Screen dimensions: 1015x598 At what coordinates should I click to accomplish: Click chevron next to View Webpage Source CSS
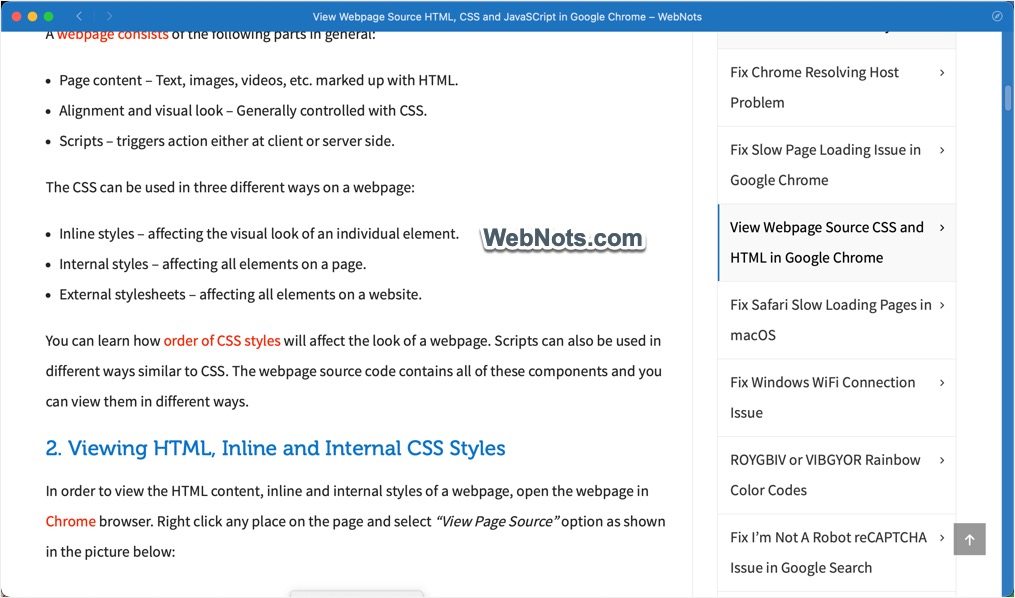pyautogui.click(x=942, y=227)
